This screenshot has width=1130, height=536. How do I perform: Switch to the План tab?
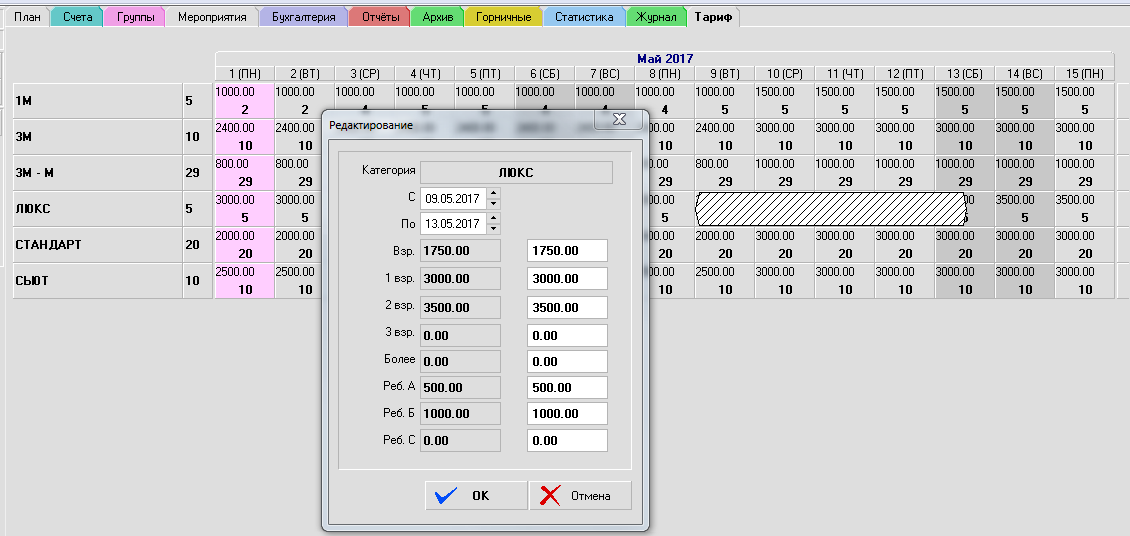point(27,17)
